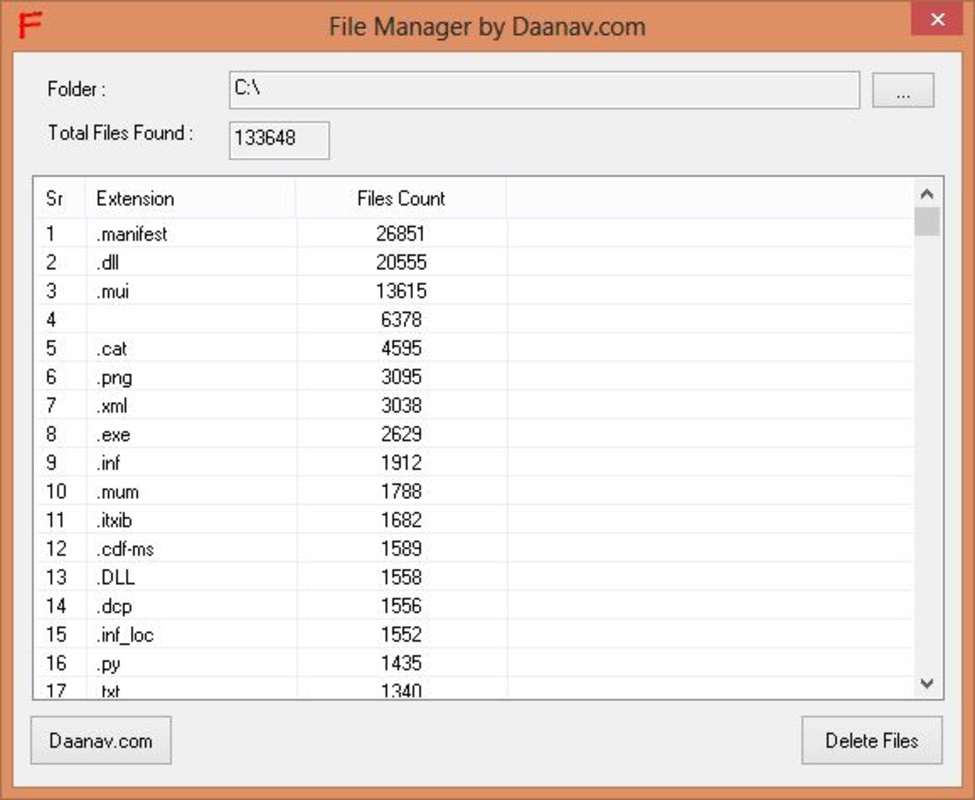Select the .mui extension row
975x800 pixels.
[474, 291]
